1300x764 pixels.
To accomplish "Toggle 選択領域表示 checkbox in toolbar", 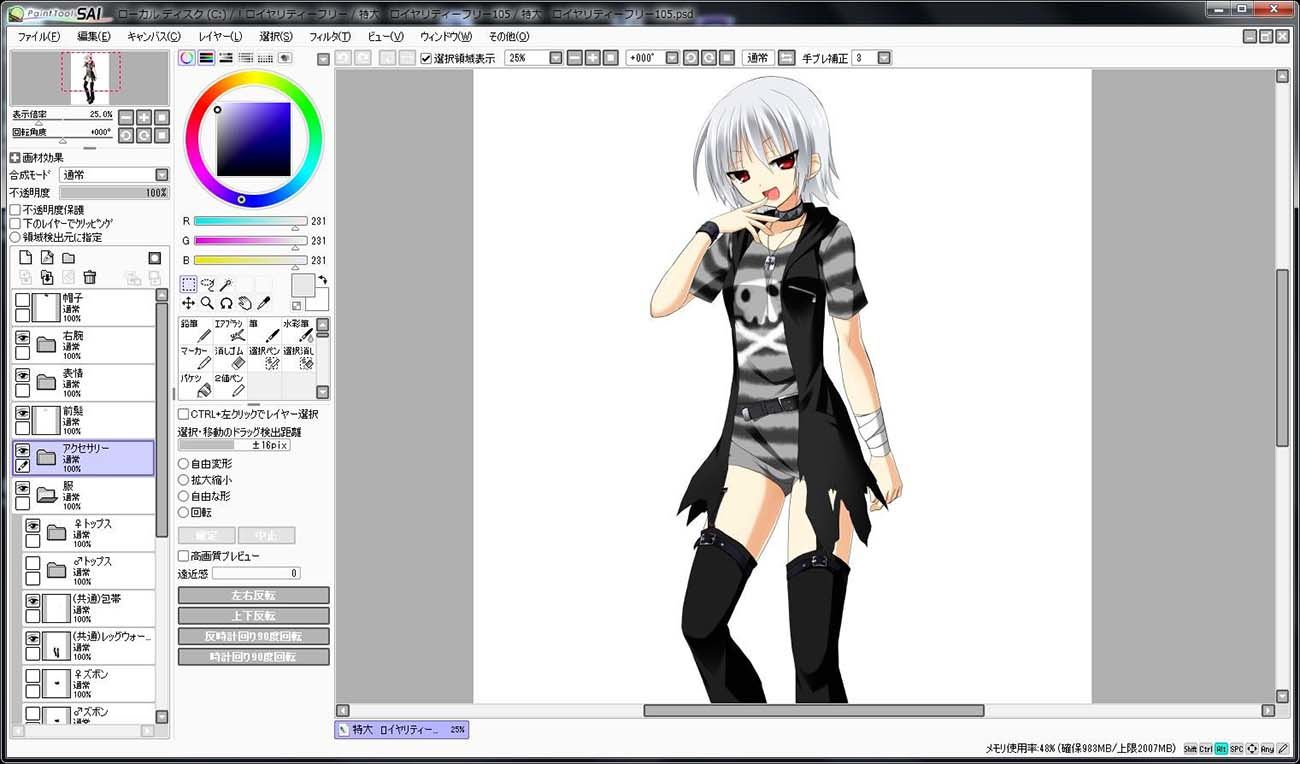I will [427, 58].
